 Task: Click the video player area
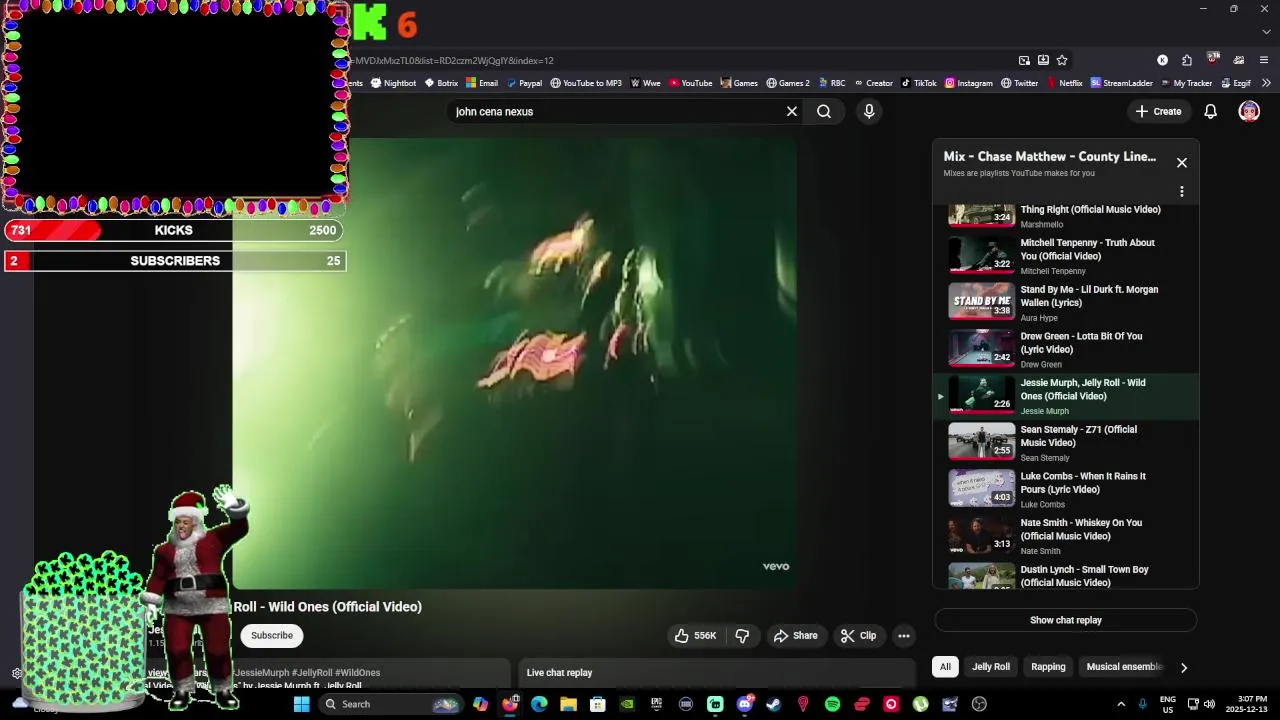point(515,364)
